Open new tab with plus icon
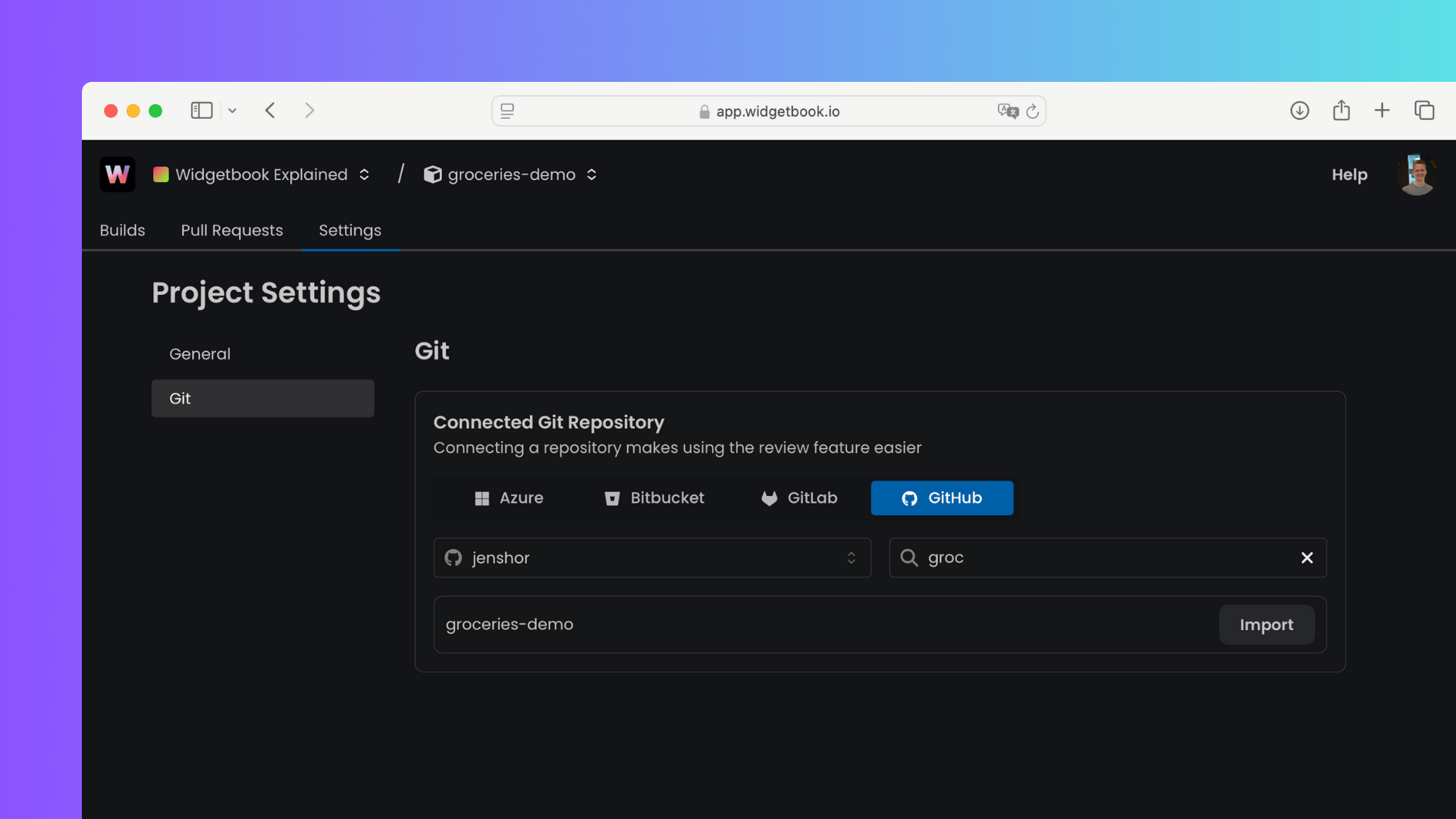The width and height of the screenshot is (1456, 819). 1382,111
